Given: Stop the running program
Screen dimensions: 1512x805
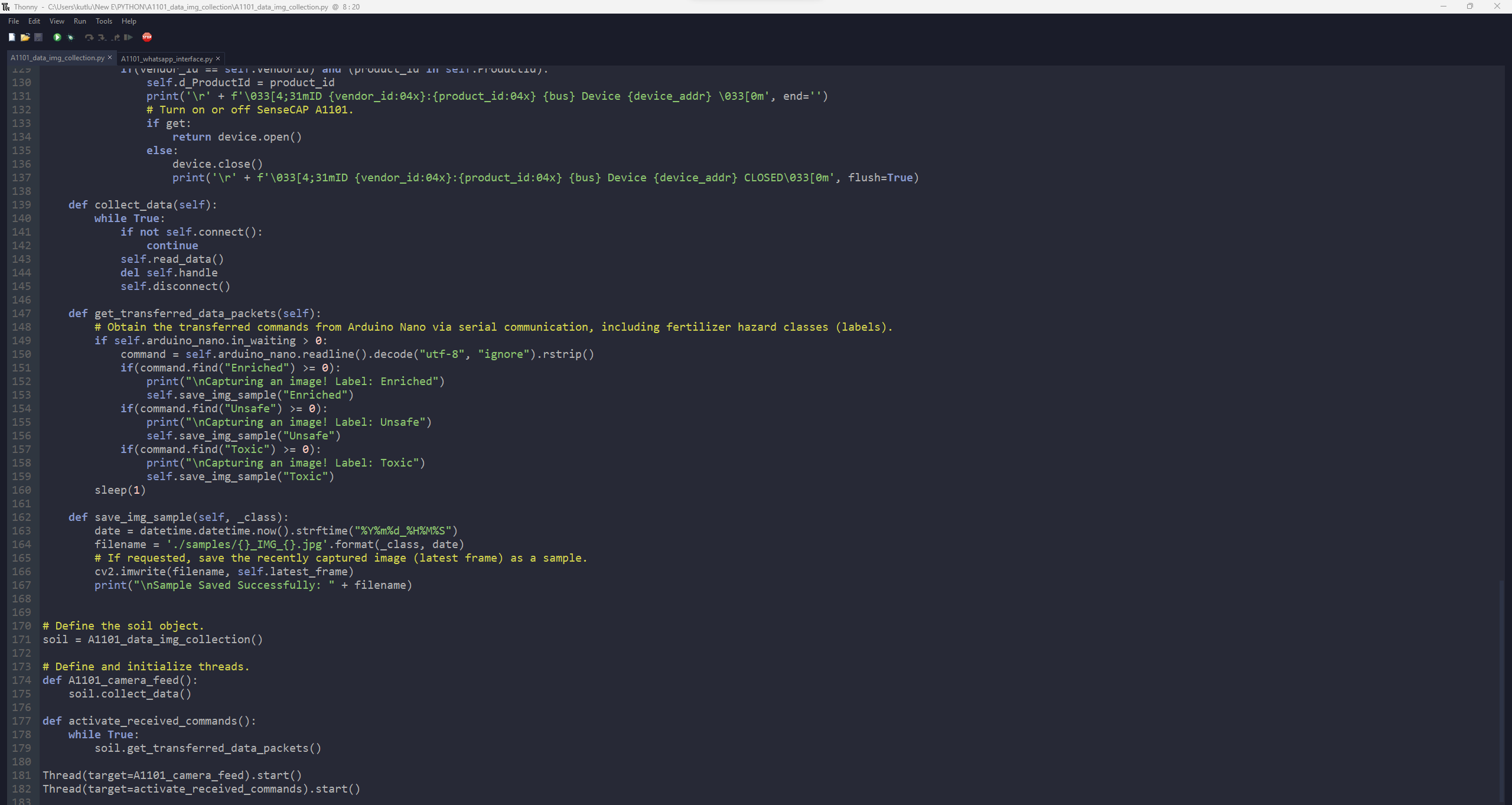Looking at the screenshot, I should click(x=147, y=37).
